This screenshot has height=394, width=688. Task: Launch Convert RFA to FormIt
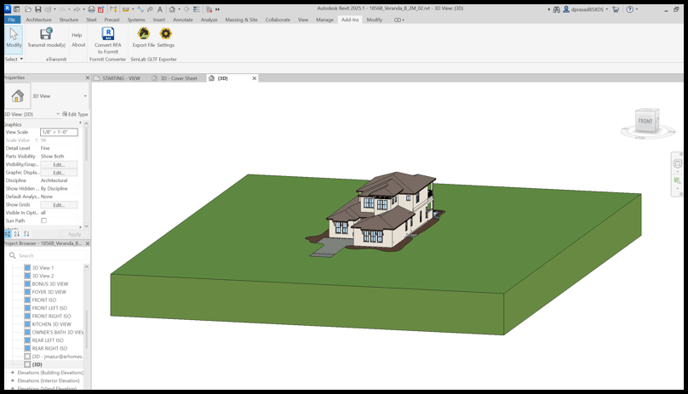click(108, 40)
